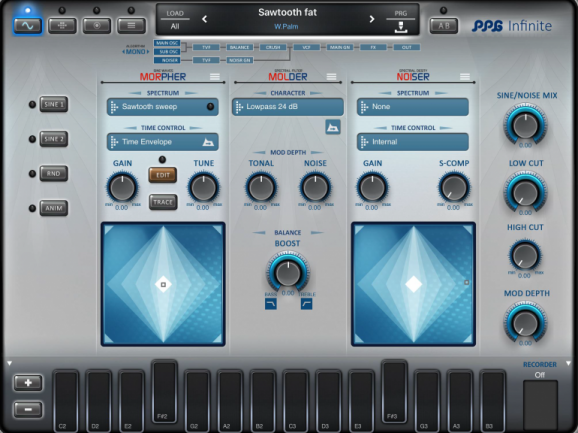
Task: Shift keyboard octave up with plus button
Action: [x=28, y=383]
